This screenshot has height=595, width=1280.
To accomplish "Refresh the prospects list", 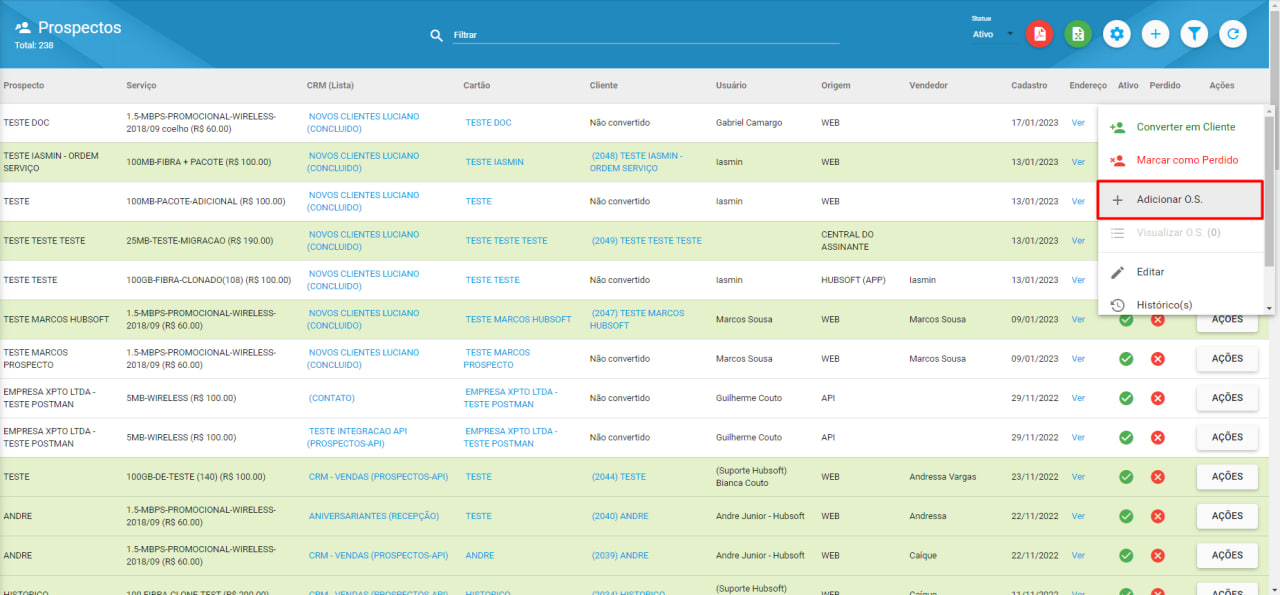I will click(x=1233, y=34).
